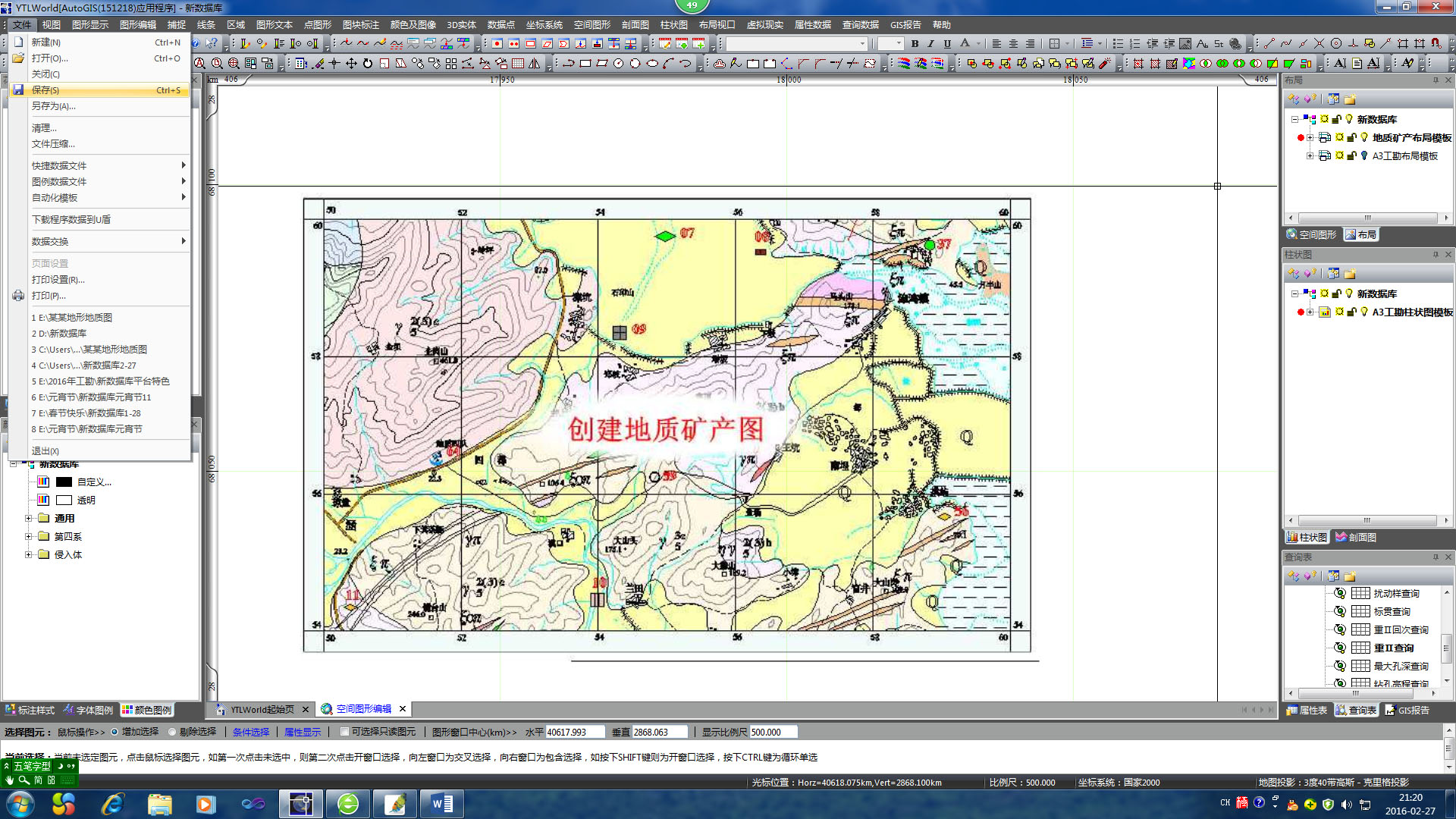Click the insert picture icon

tap(1185, 44)
